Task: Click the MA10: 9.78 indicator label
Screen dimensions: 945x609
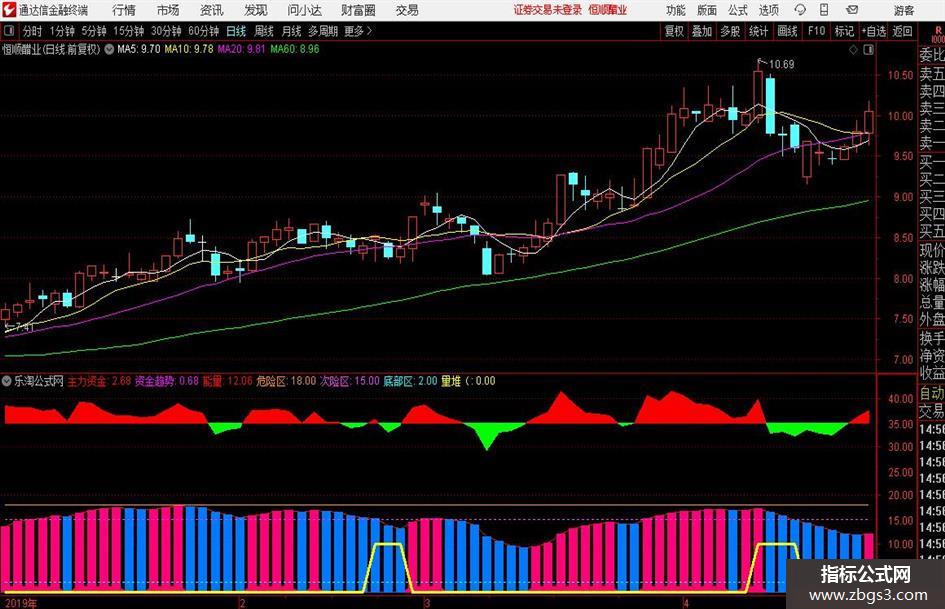Action: (189, 49)
